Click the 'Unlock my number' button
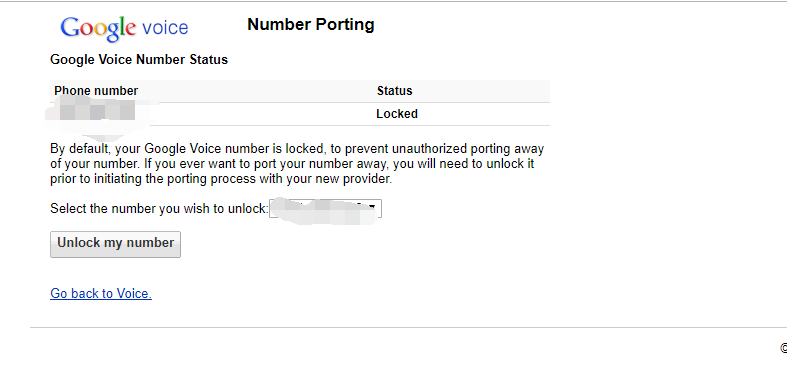 (115, 244)
